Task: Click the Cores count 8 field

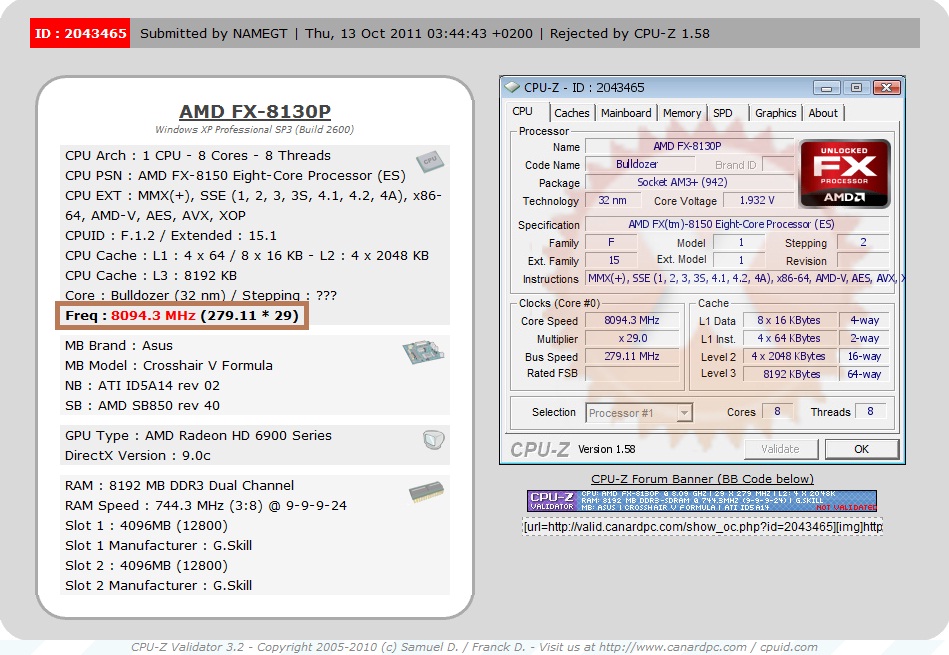Action: 777,412
